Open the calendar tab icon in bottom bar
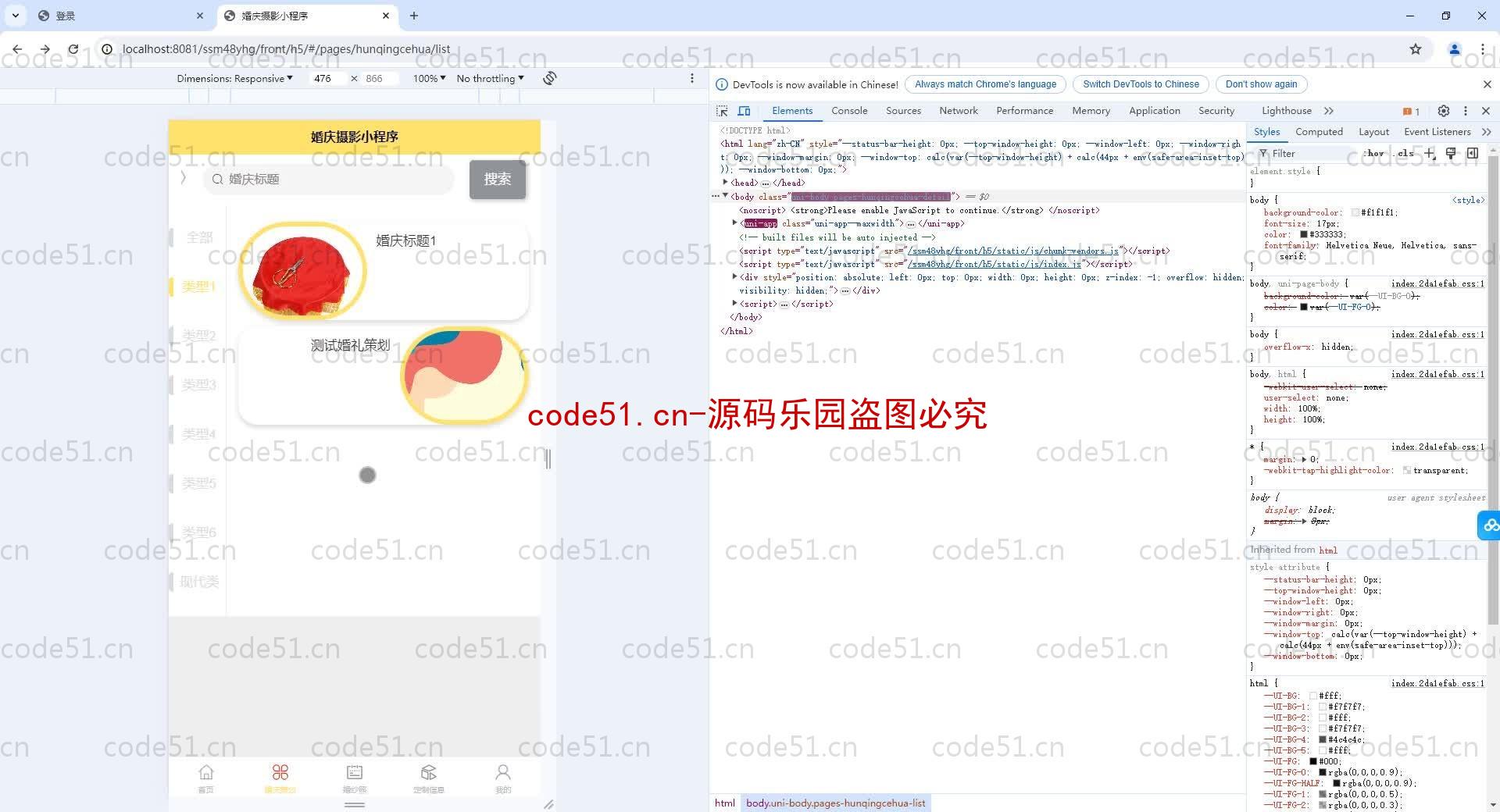The height and width of the screenshot is (812, 1500). pos(355,772)
